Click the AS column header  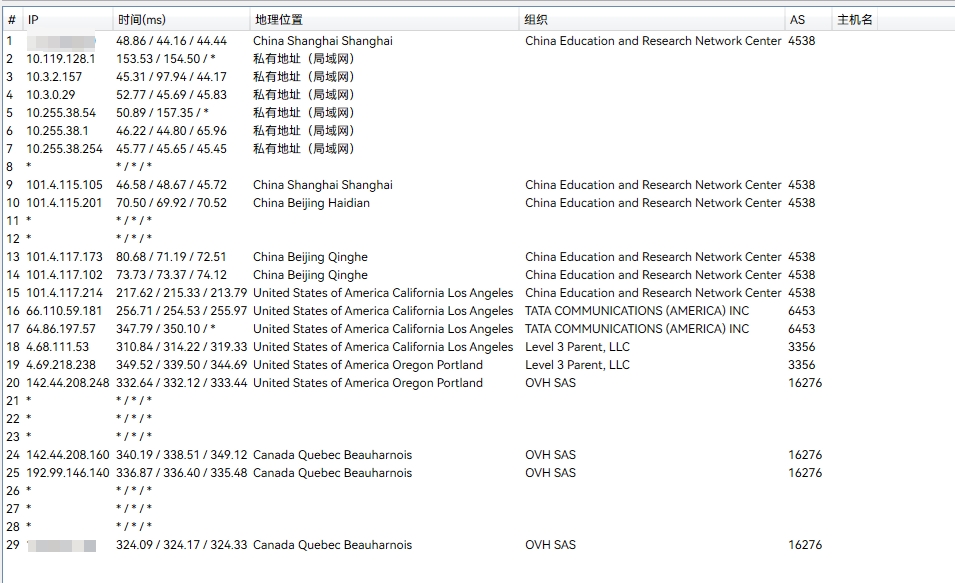pos(797,20)
